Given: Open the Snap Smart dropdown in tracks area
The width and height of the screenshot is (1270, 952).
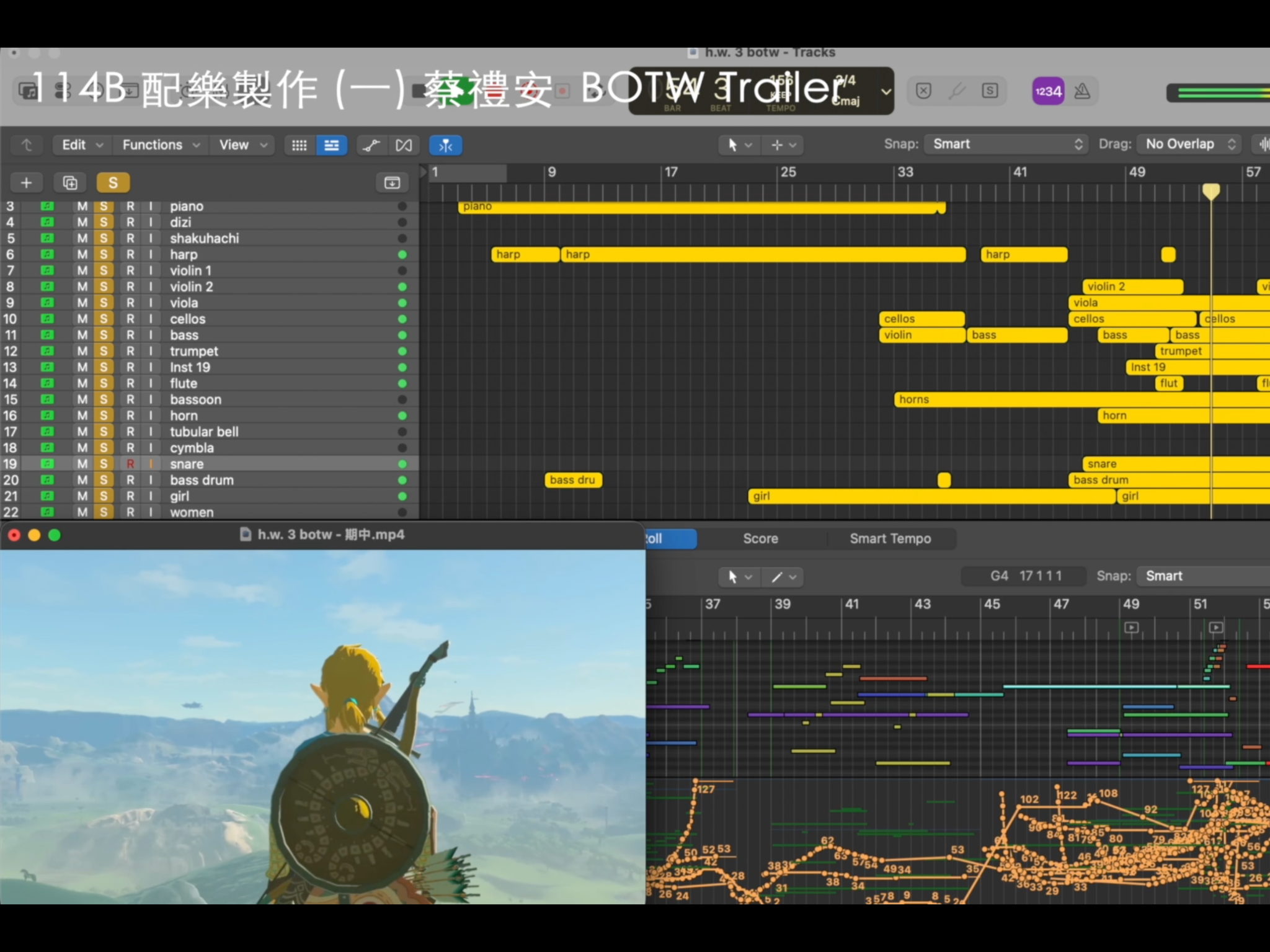Looking at the screenshot, I should click(x=1006, y=145).
